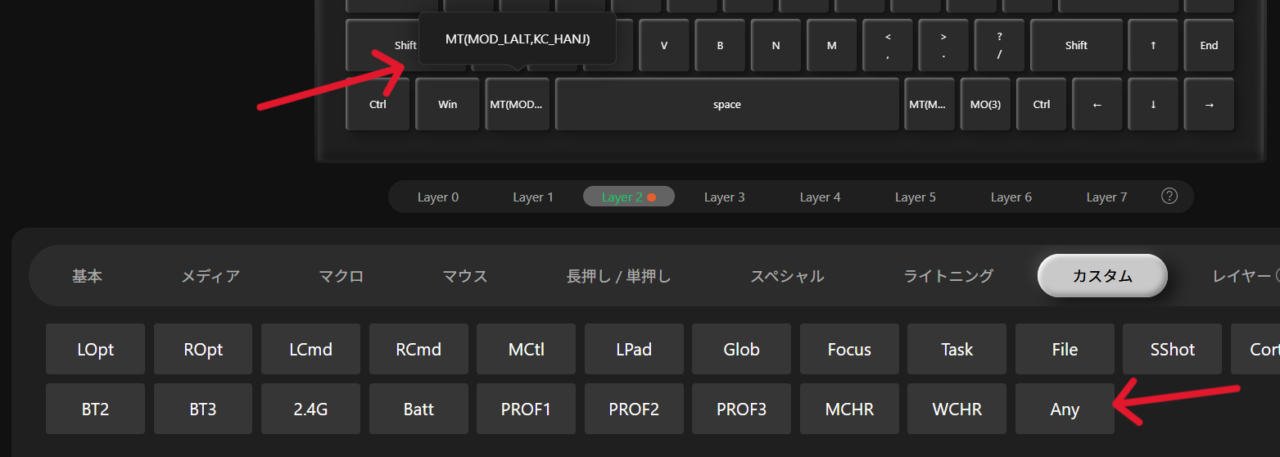Open the メディア keycode category
The height and width of the screenshot is (457, 1280).
click(x=210, y=276)
